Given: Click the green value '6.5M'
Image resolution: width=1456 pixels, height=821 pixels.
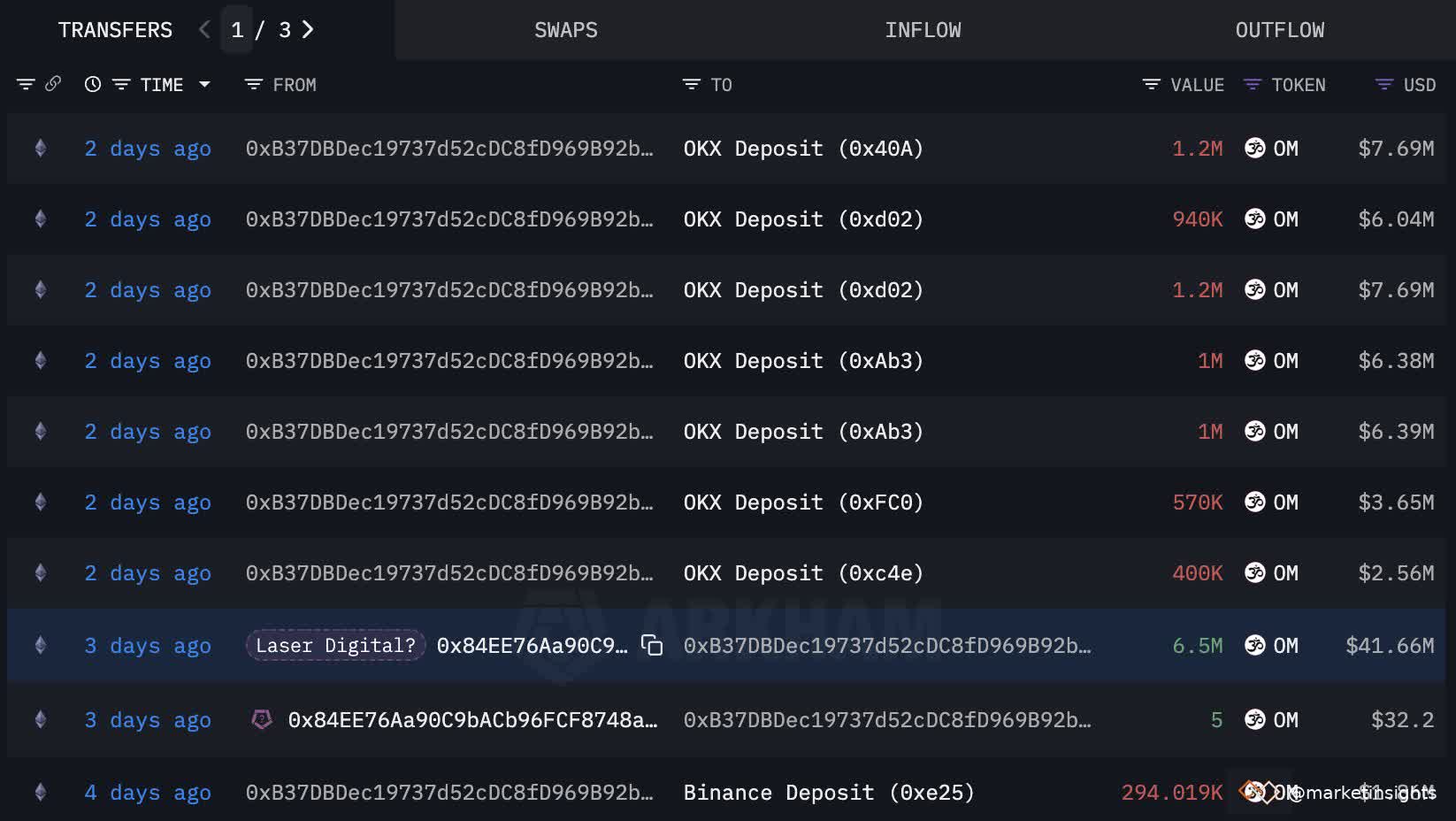Looking at the screenshot, I should [1198, 646].
